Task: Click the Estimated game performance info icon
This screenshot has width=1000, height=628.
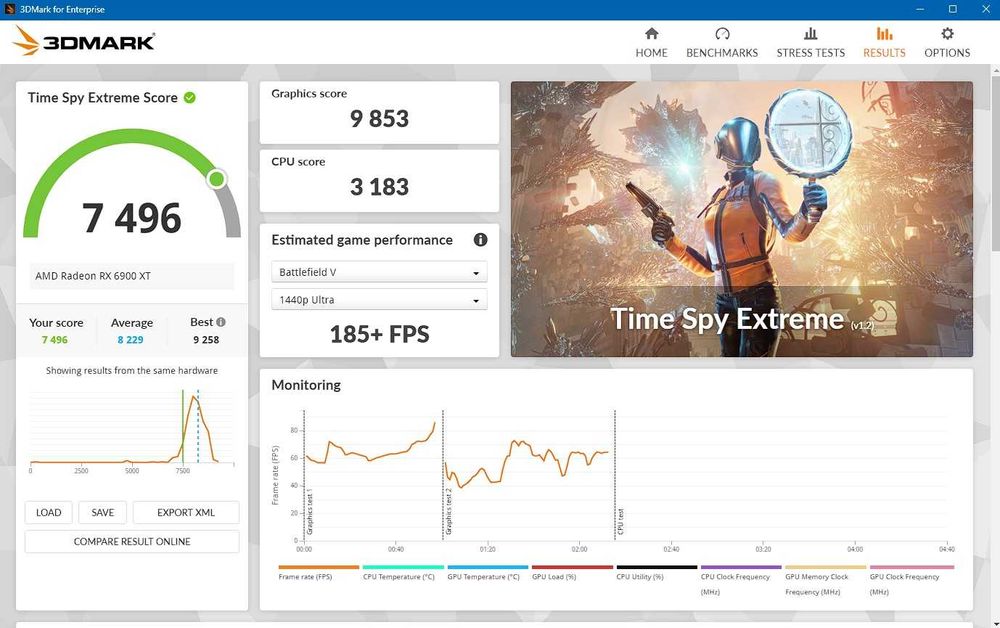Action: point(480,240)
